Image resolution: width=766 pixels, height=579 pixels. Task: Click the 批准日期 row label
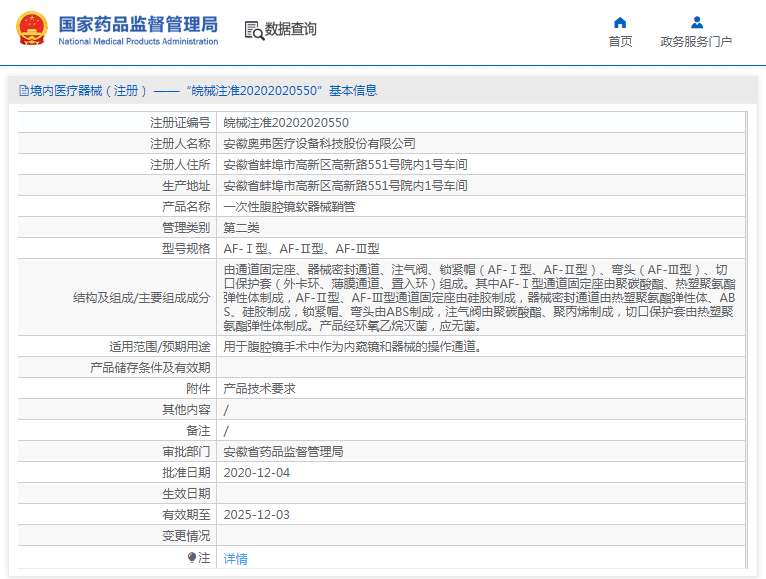point(186,472)
